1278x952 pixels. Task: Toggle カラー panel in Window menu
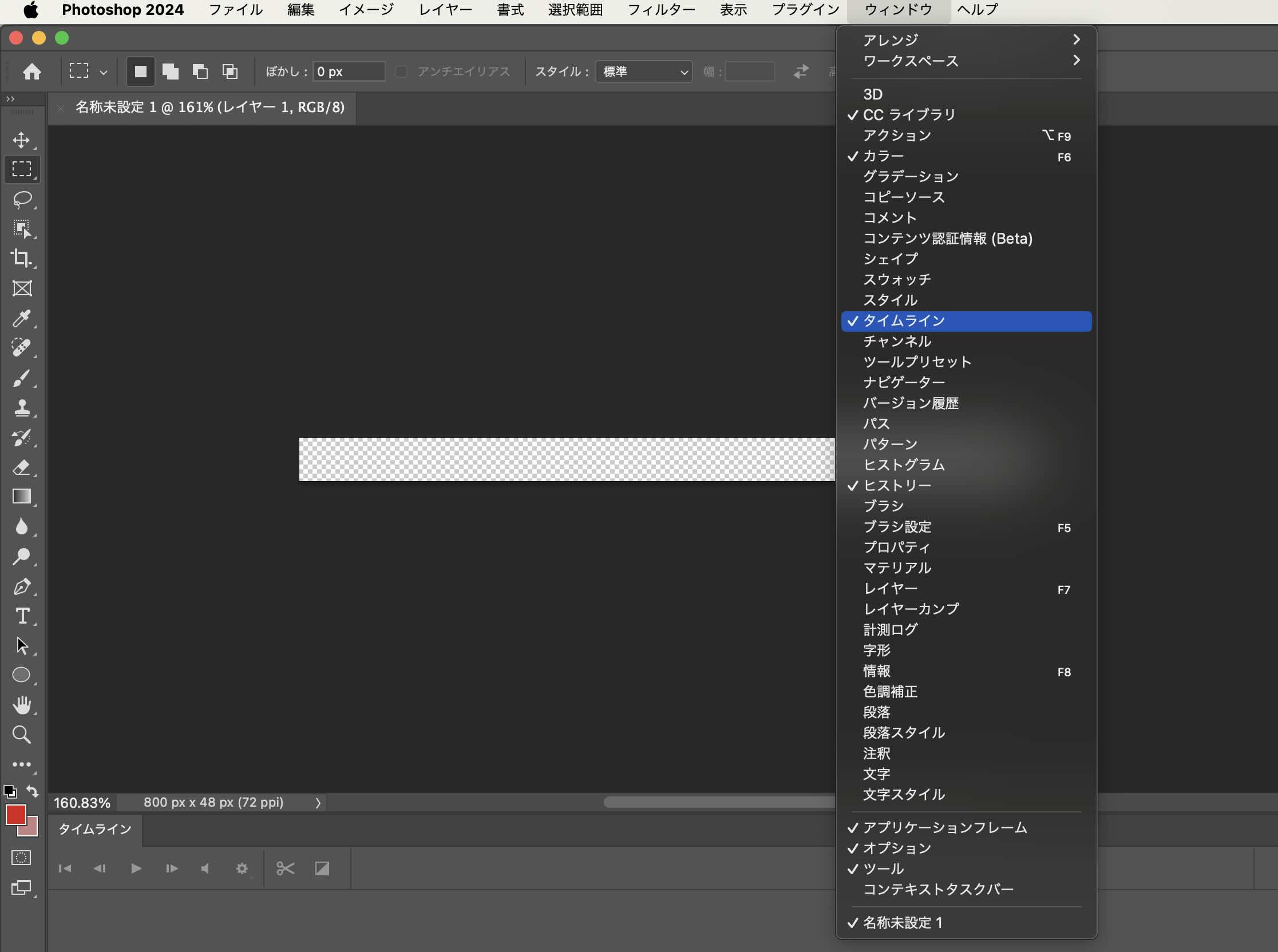966,156
